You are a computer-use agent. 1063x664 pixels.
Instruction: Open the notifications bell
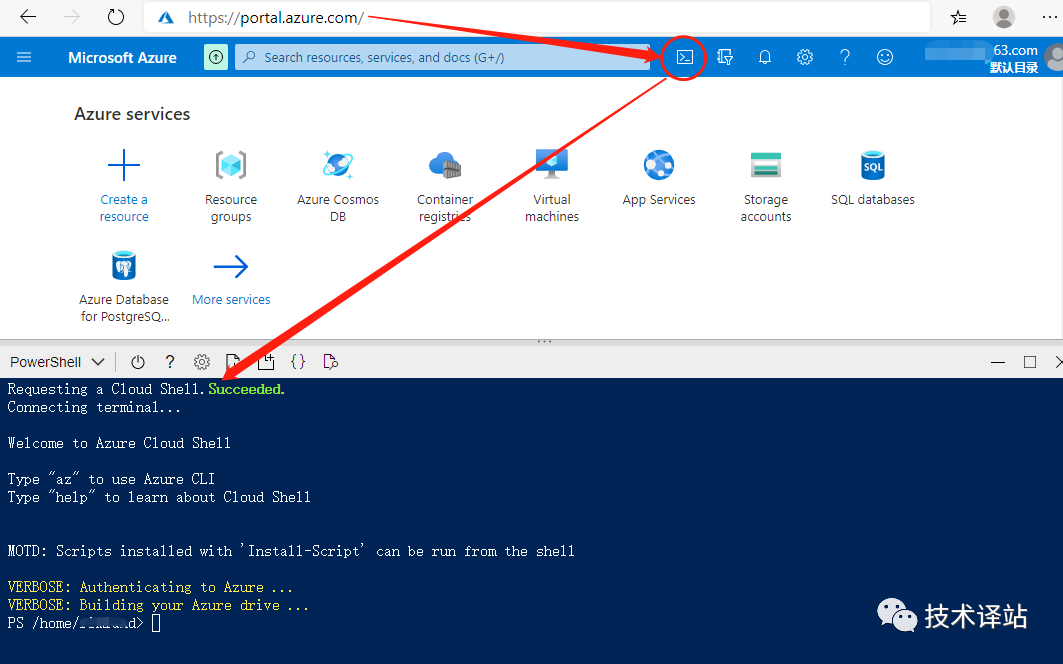coord(765,58)
